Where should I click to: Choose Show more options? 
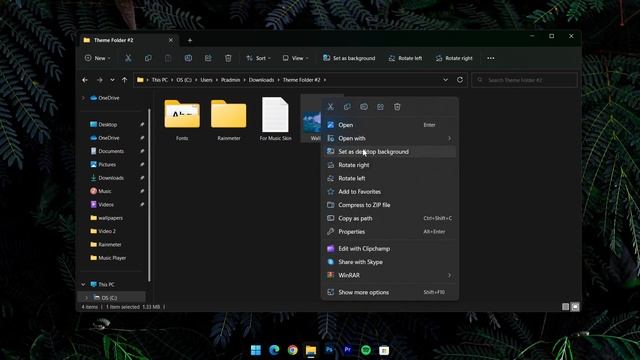390,292
